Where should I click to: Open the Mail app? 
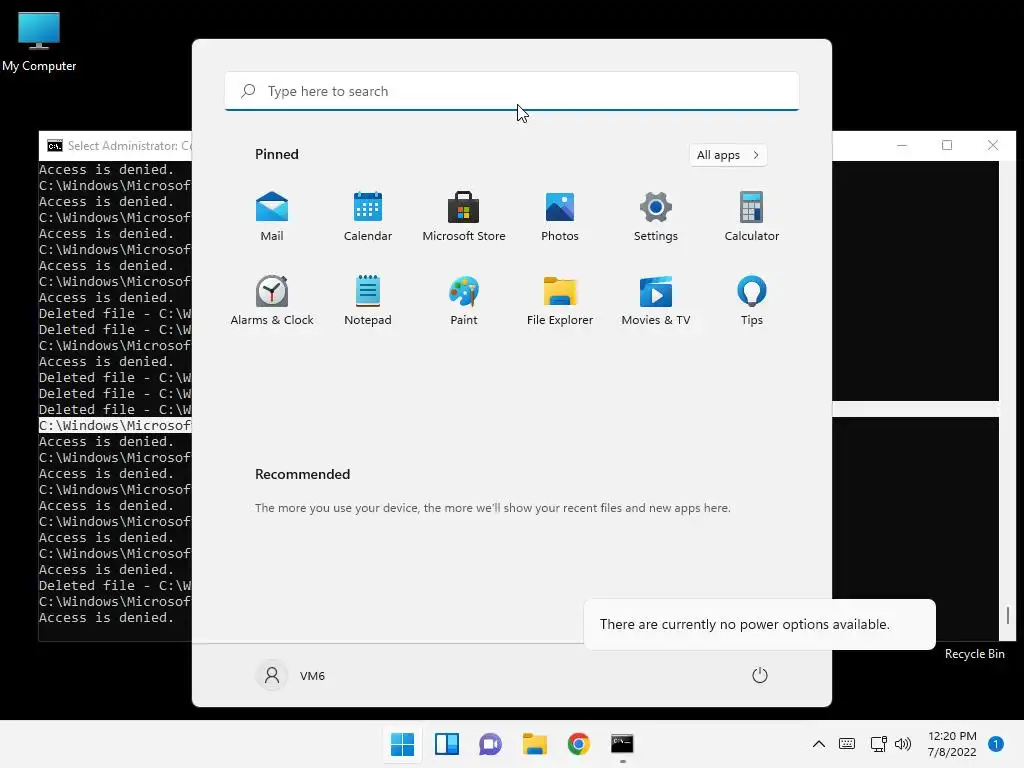tap(272, 216)
